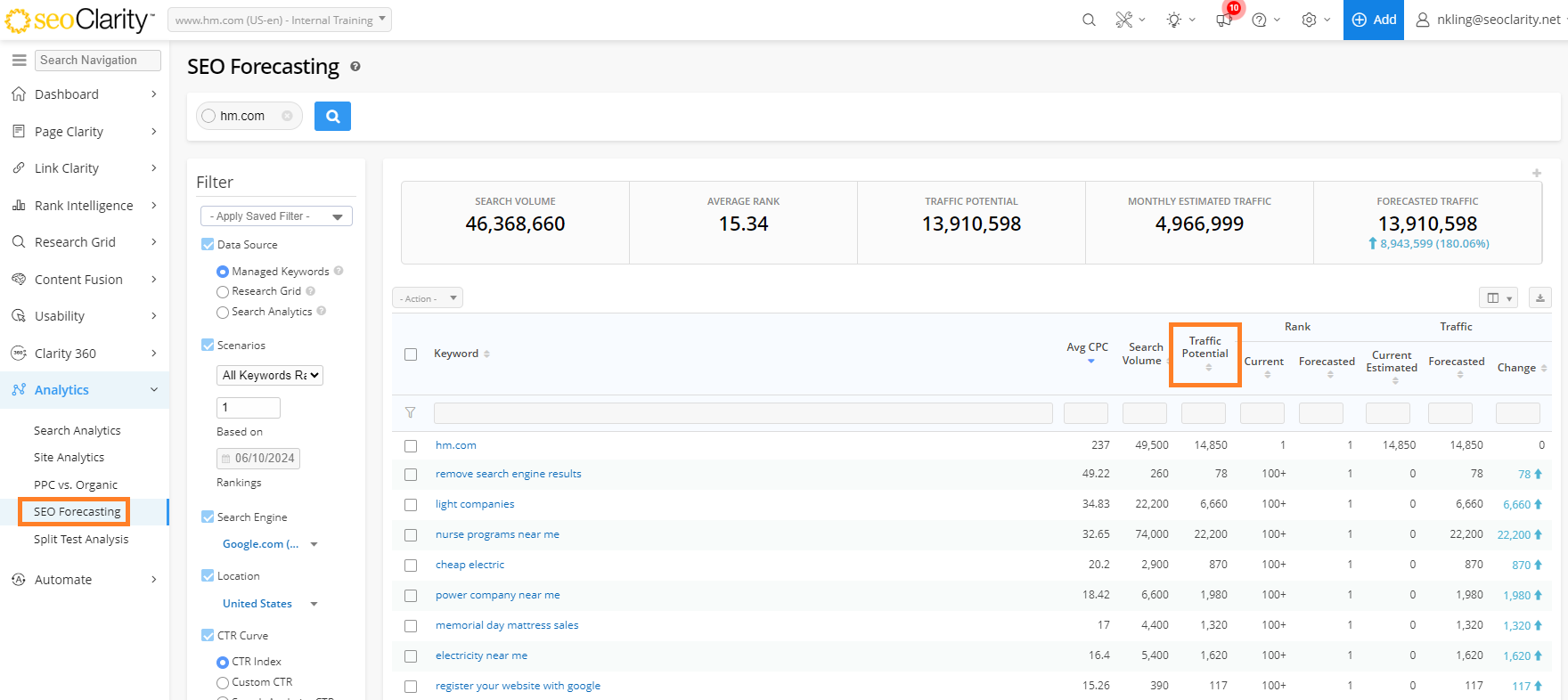Select the Custom CTR radio option

223,683
